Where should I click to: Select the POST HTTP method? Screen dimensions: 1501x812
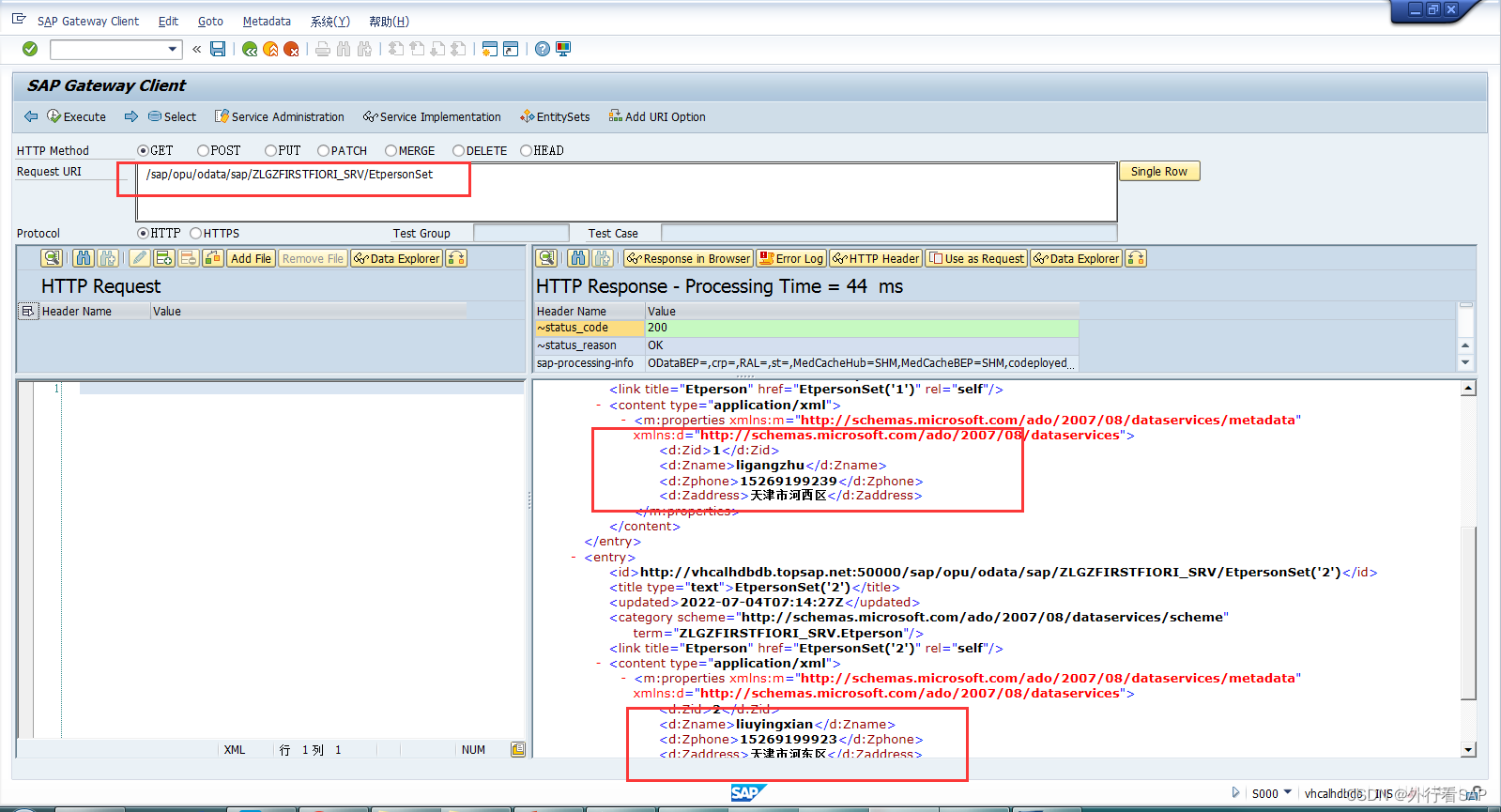[203, 150]
